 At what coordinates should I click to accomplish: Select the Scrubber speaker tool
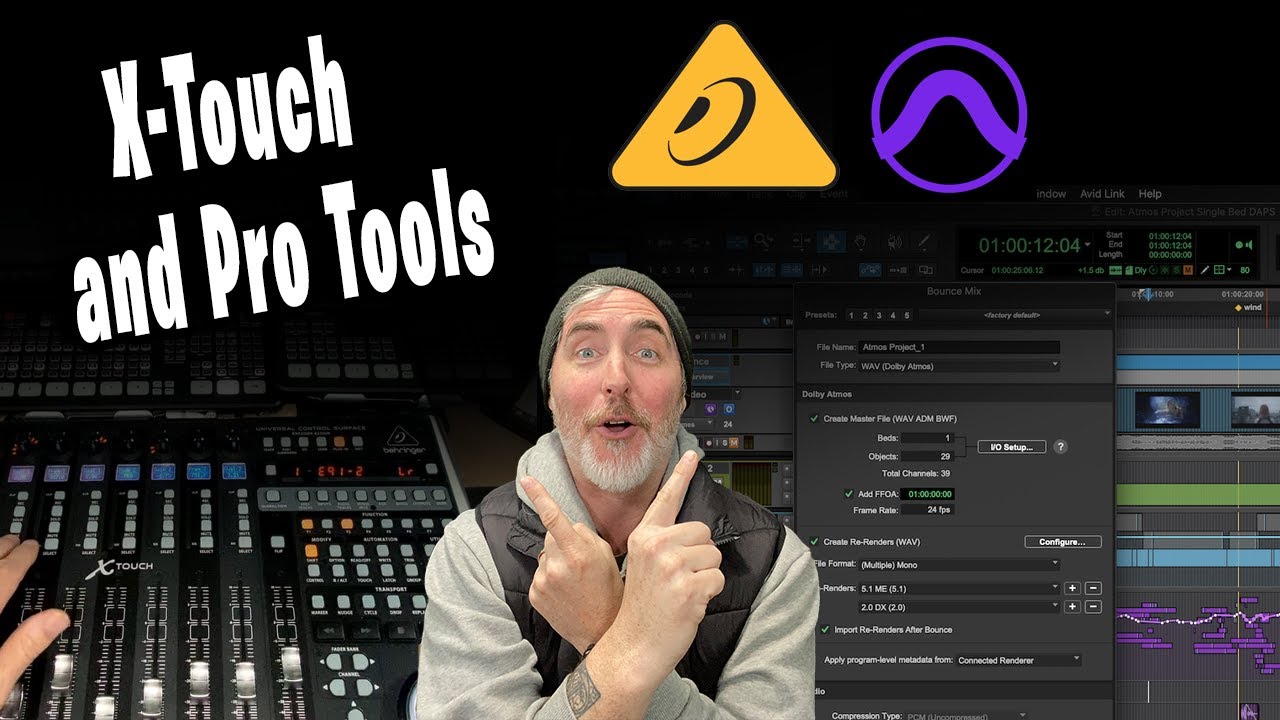(x=894, y=241)
